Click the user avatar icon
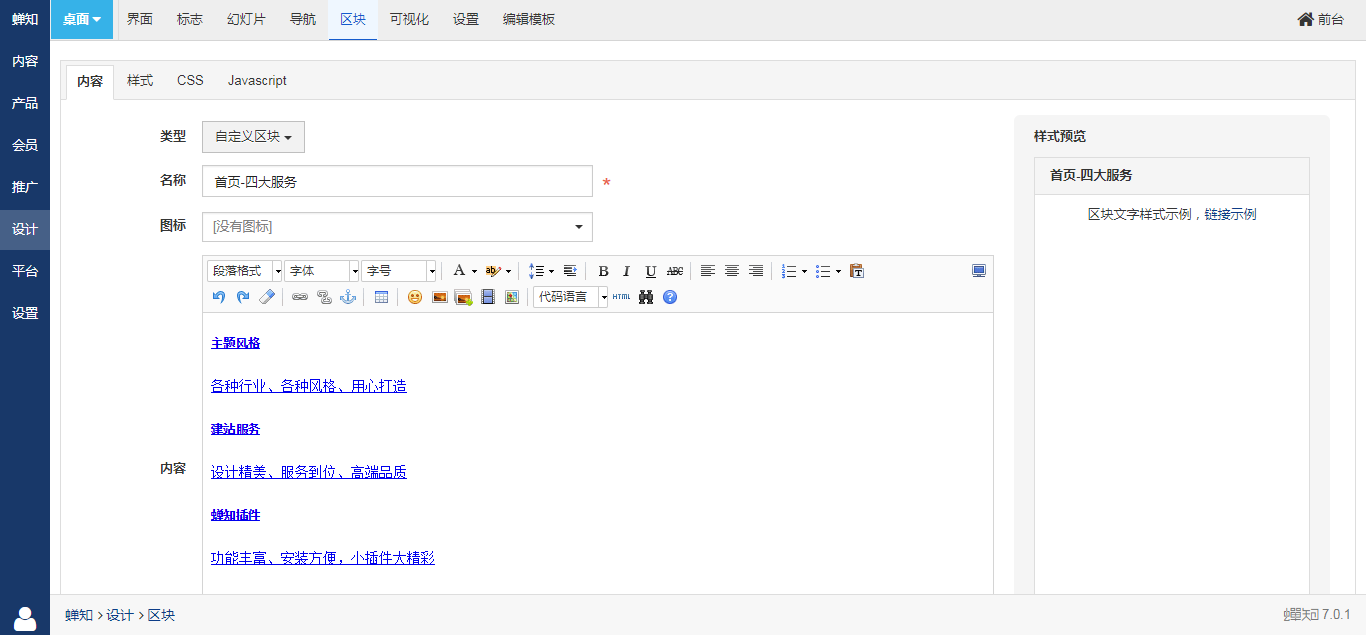 tap(25, 619)
